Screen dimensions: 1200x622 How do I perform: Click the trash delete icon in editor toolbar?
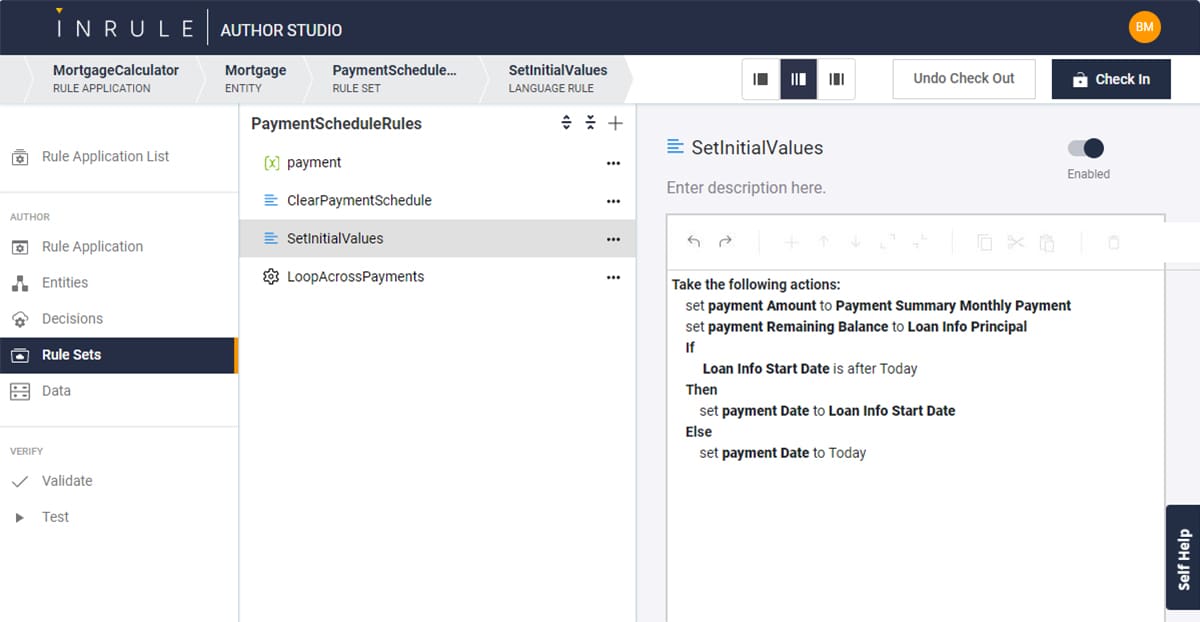click(x=1114, y=242)
